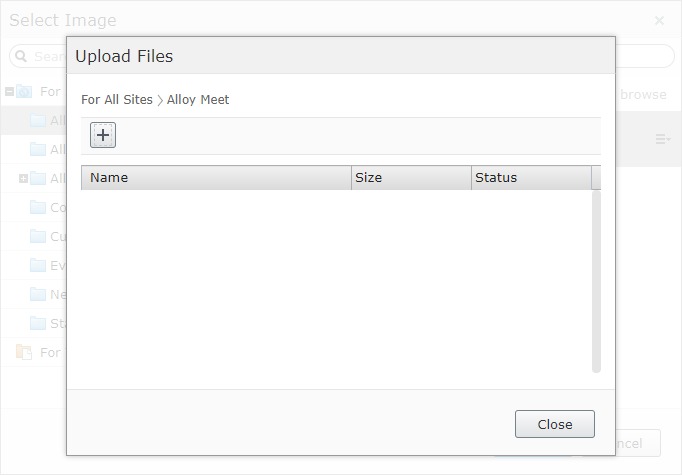The height and width of the screenshot is (475, 682).
Task: Click the search magnifier icon
Action: (x=21, y=57)
